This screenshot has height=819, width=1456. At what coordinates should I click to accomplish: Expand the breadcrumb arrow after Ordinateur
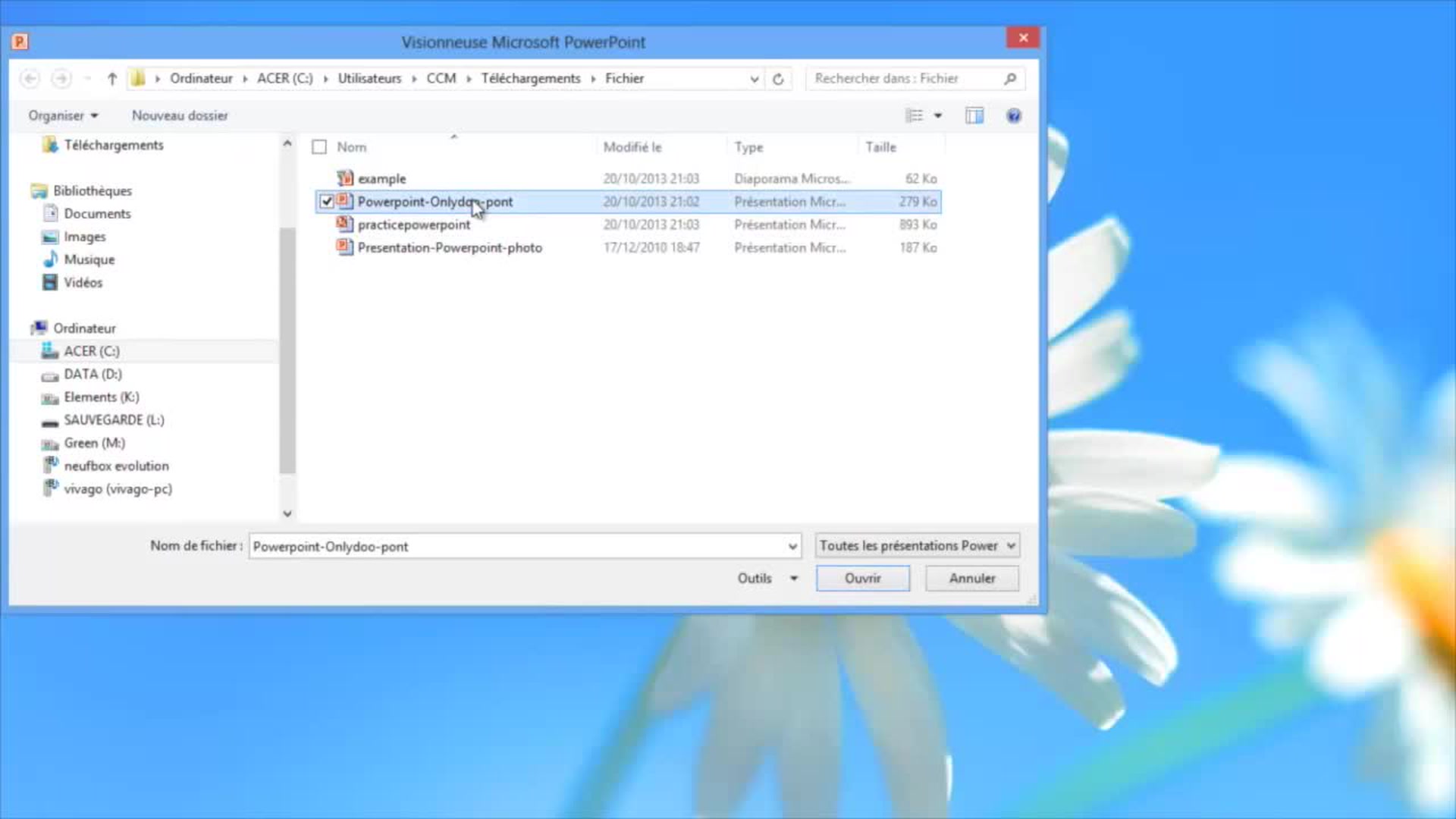tap(245, 78)
